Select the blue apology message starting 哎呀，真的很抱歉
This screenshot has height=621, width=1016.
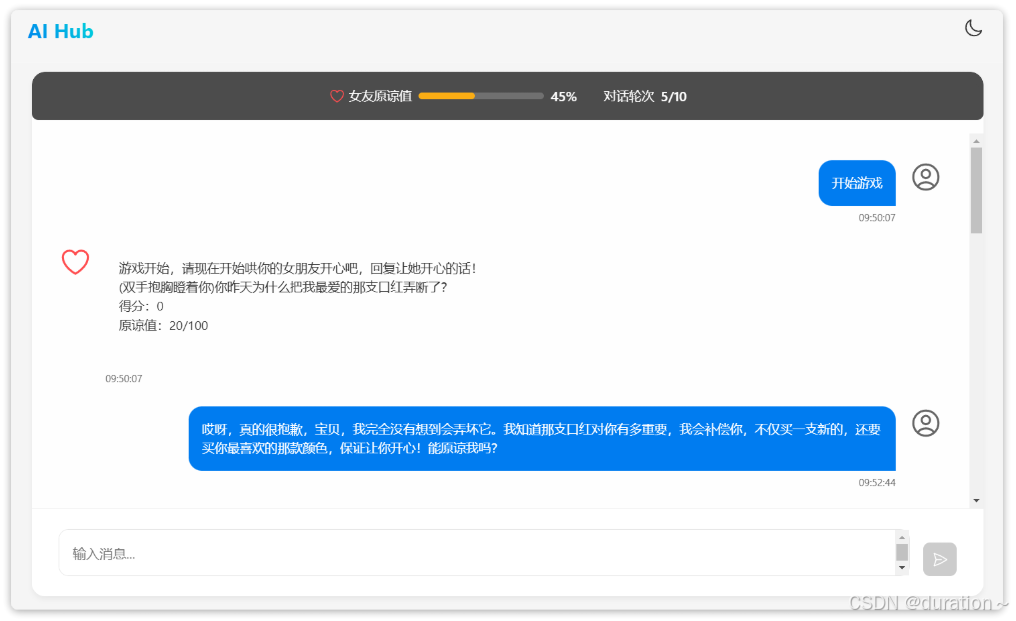[542, 438]
